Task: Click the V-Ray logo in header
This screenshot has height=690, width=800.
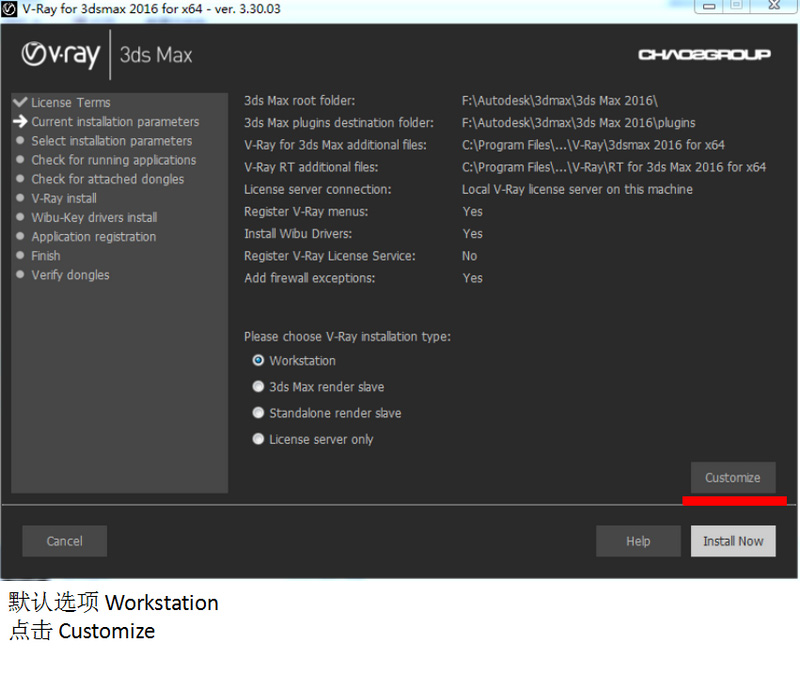Action: [x=61, y=55]
